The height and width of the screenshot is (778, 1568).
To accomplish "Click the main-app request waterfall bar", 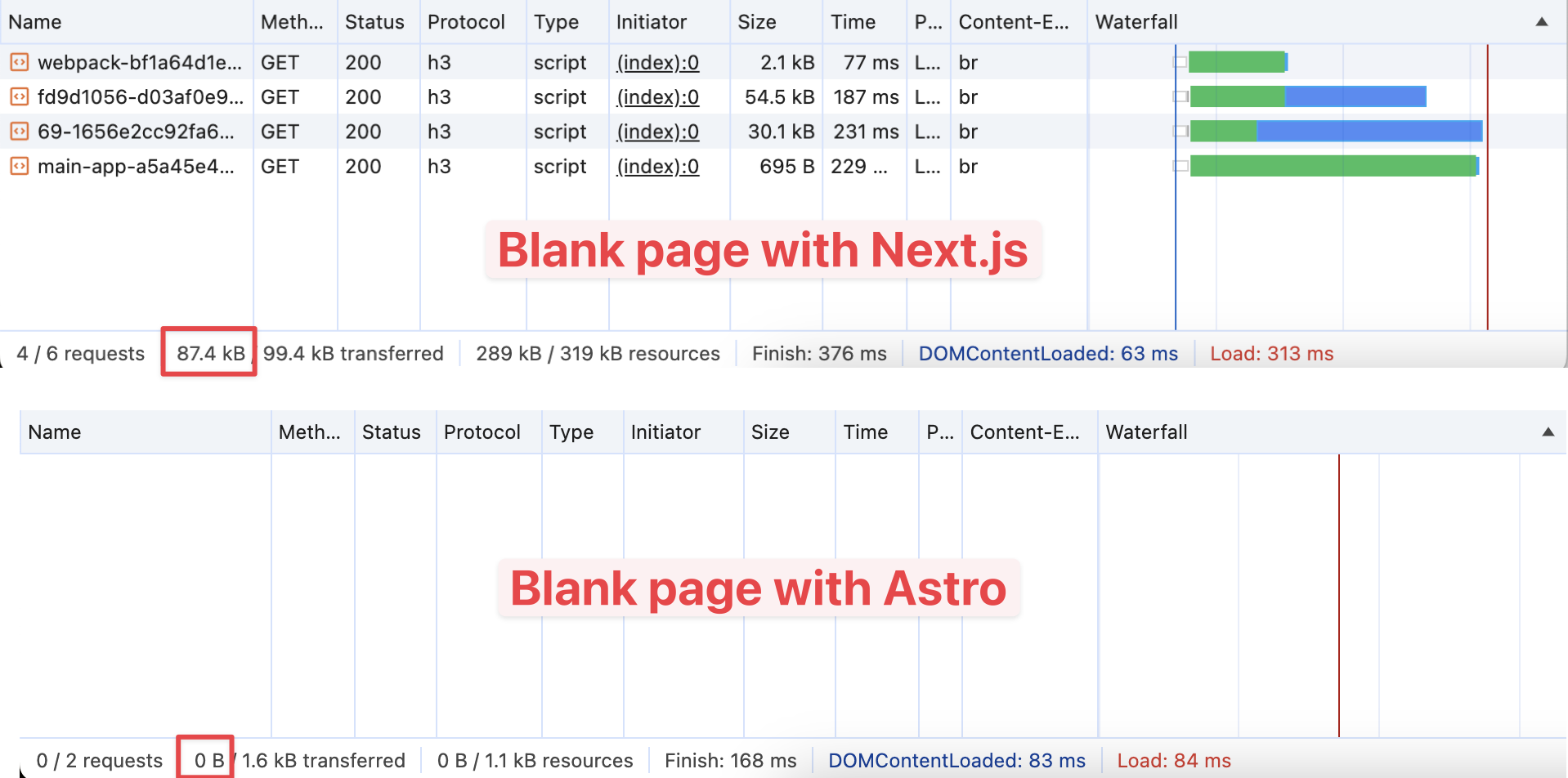I will [1334, 166].
